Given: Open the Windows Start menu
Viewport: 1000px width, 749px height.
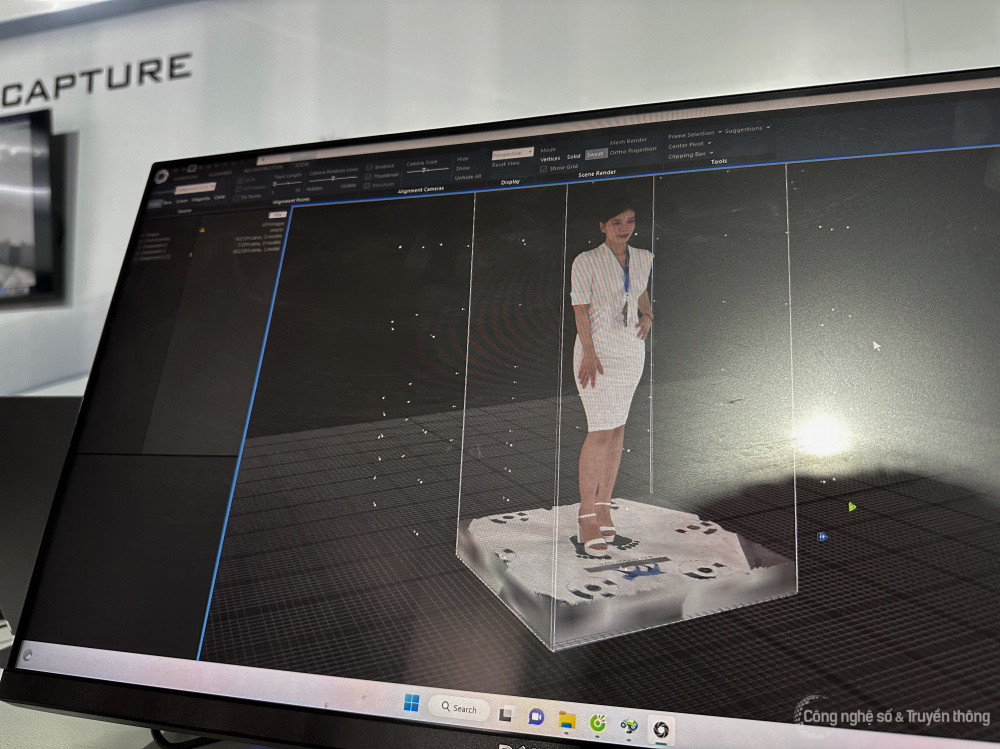Looking at the screenshot, I should [411, 703].
